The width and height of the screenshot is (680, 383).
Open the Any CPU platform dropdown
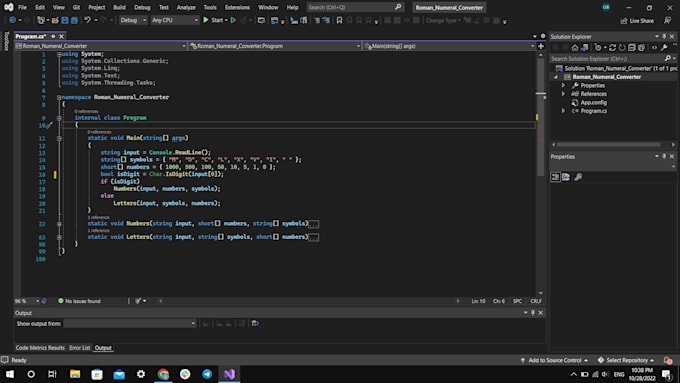[174, 20]
